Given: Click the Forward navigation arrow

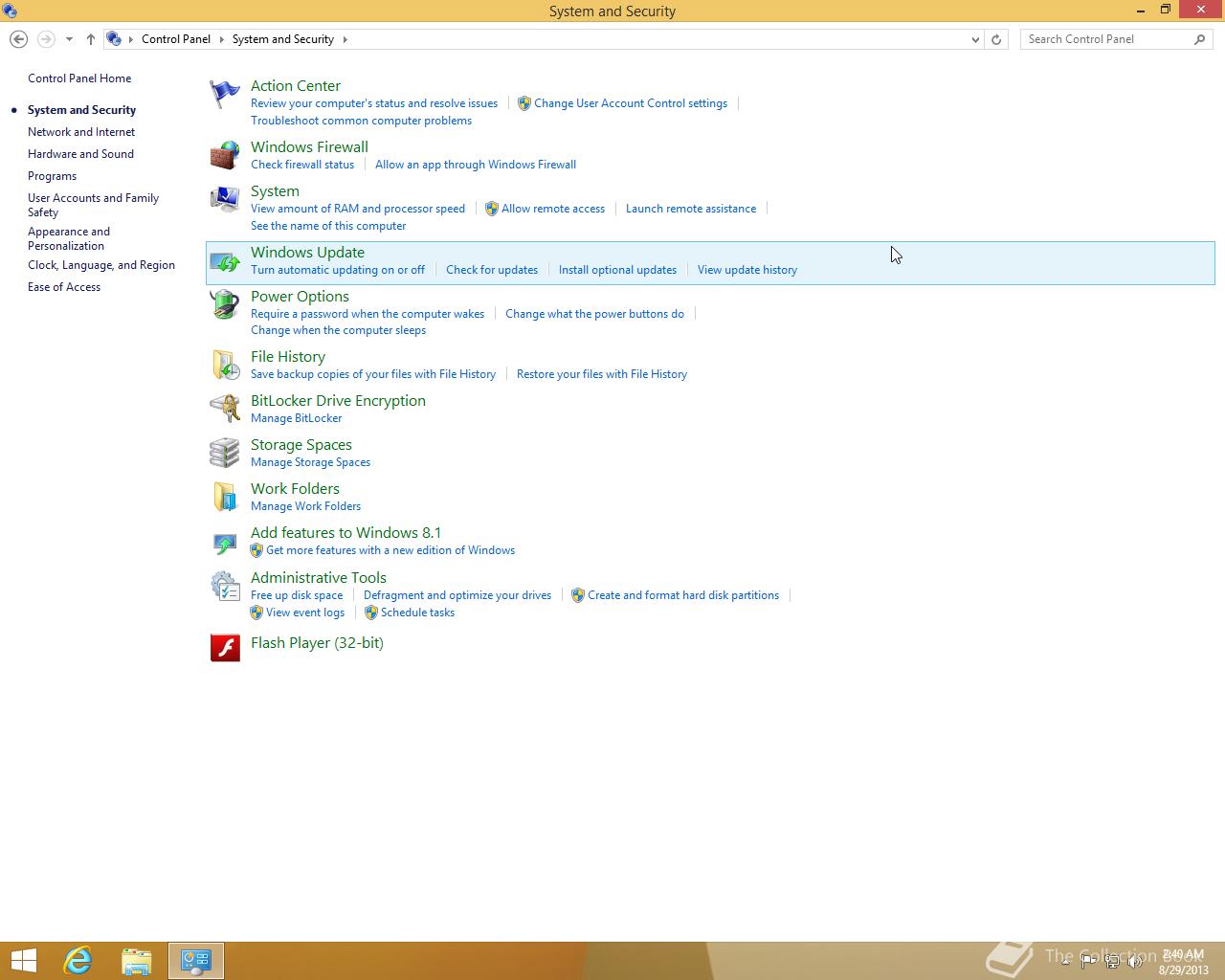Looking at the screenshot, I should click(45, 39).
